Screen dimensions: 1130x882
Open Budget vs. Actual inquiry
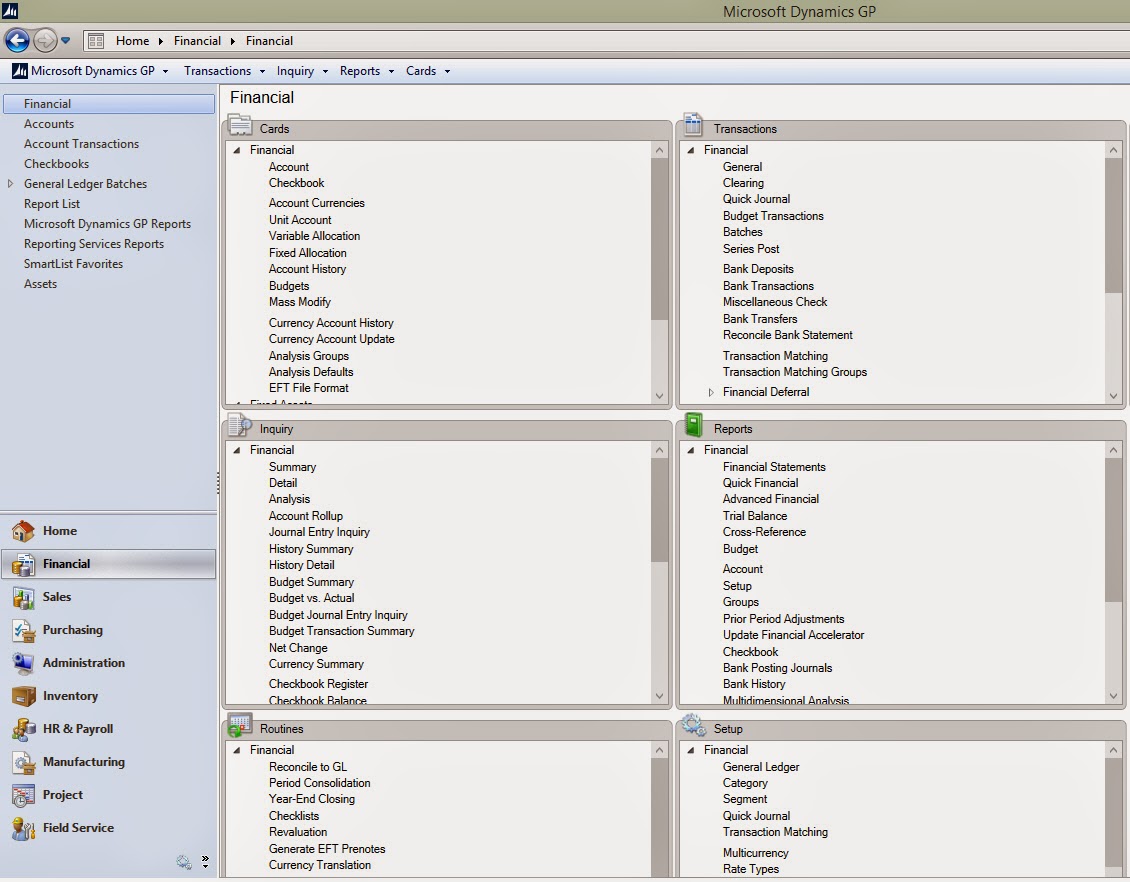[x=311, y=598]
